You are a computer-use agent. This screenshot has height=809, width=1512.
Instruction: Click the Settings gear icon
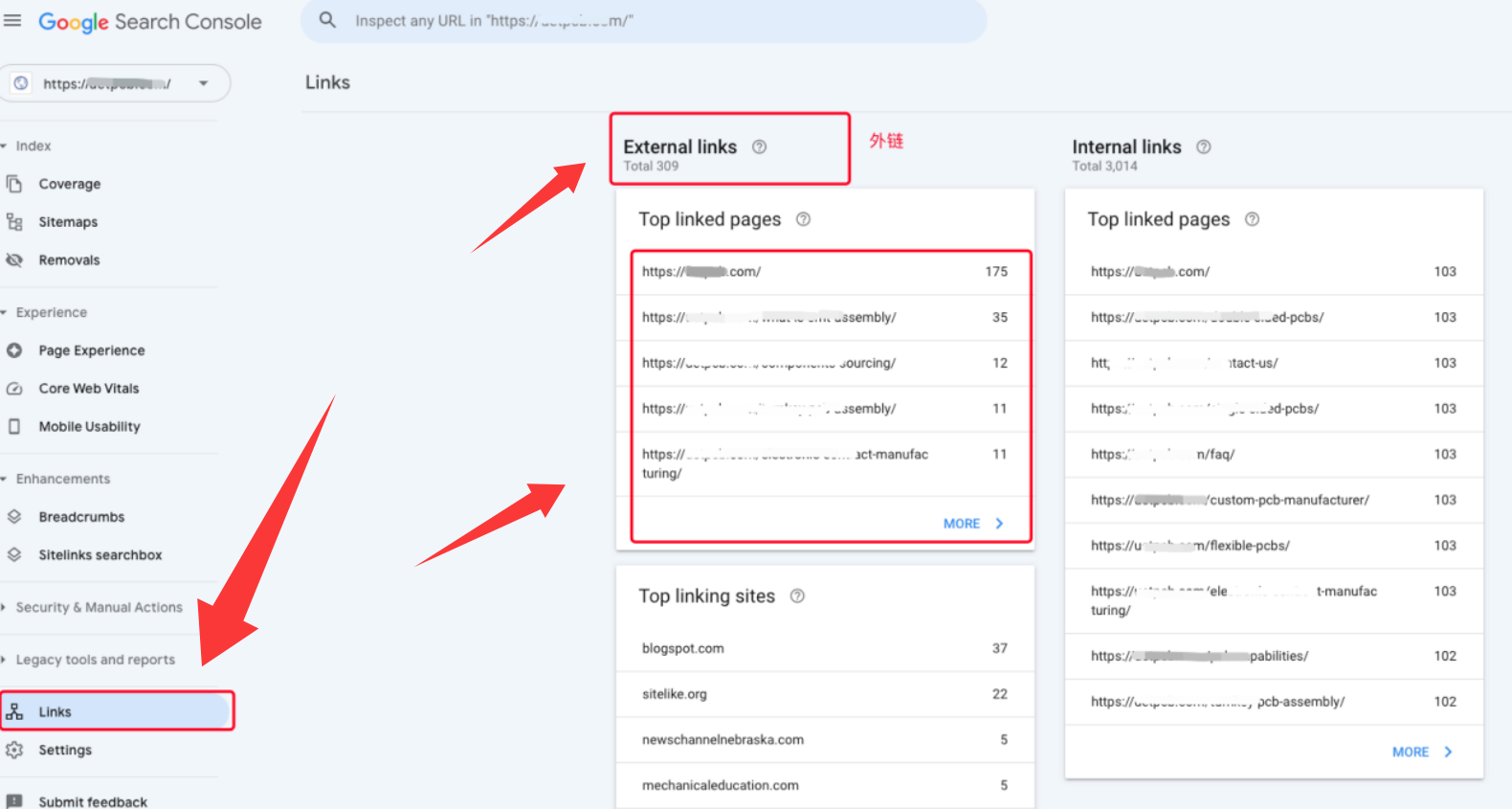(x=14, y=750)
